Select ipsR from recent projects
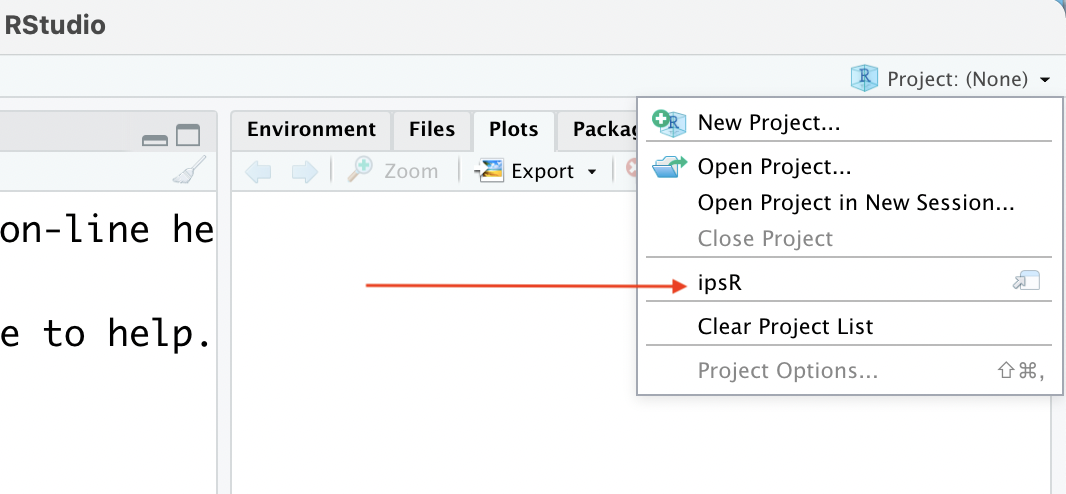The image size is (1066, 494). (720, 283)
